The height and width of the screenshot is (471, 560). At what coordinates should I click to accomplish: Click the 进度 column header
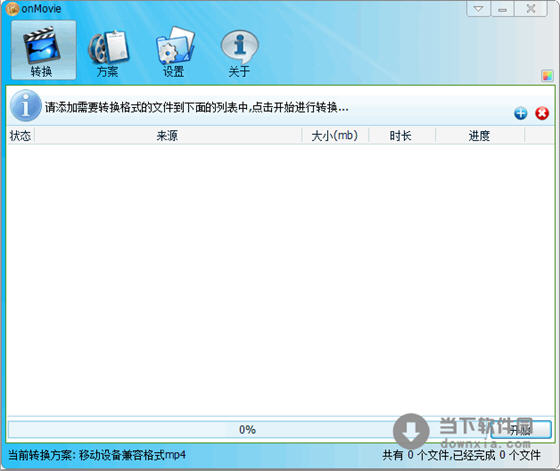point(480,136)
